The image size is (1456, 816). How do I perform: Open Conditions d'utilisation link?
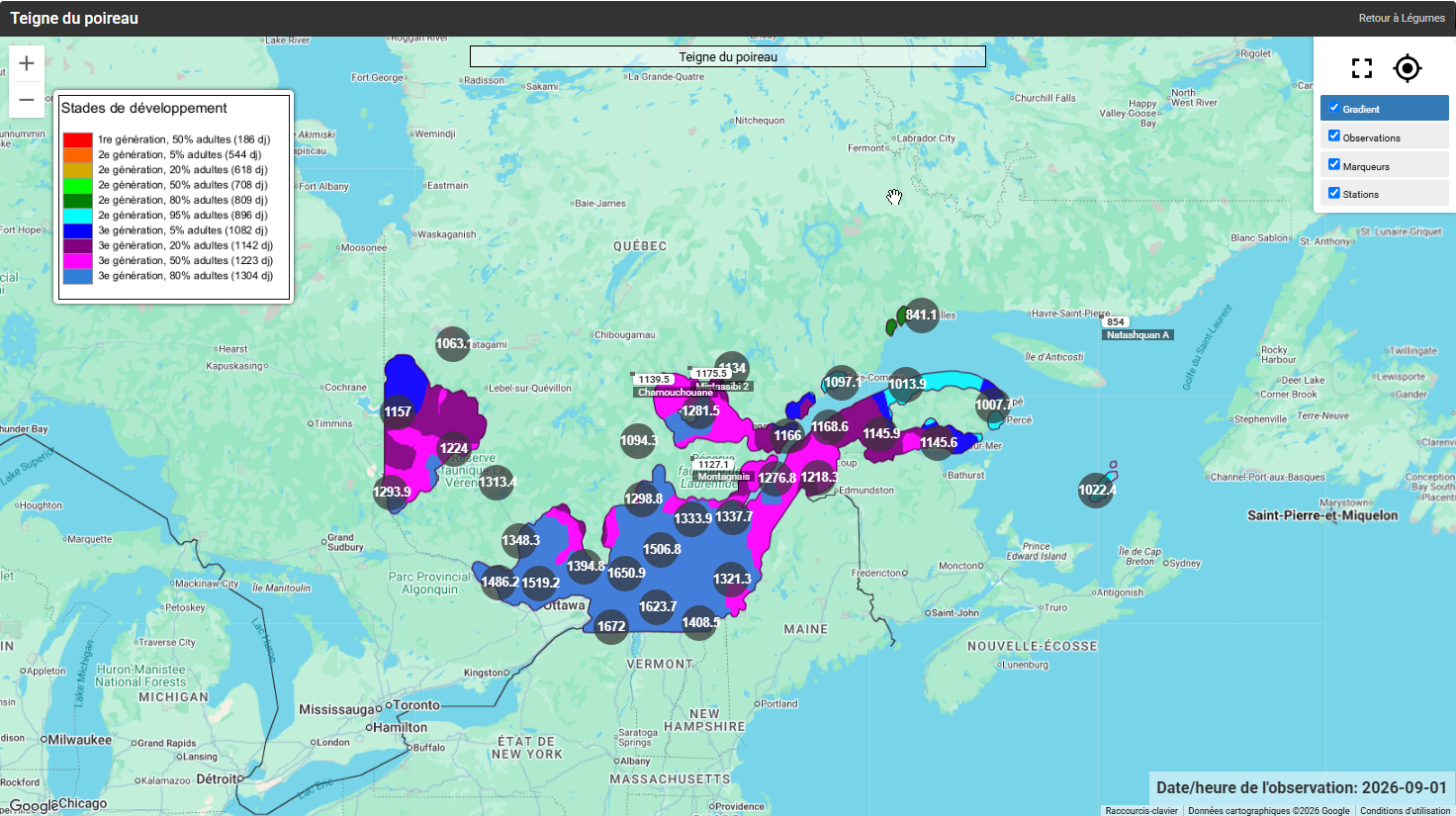point(1405,810)
